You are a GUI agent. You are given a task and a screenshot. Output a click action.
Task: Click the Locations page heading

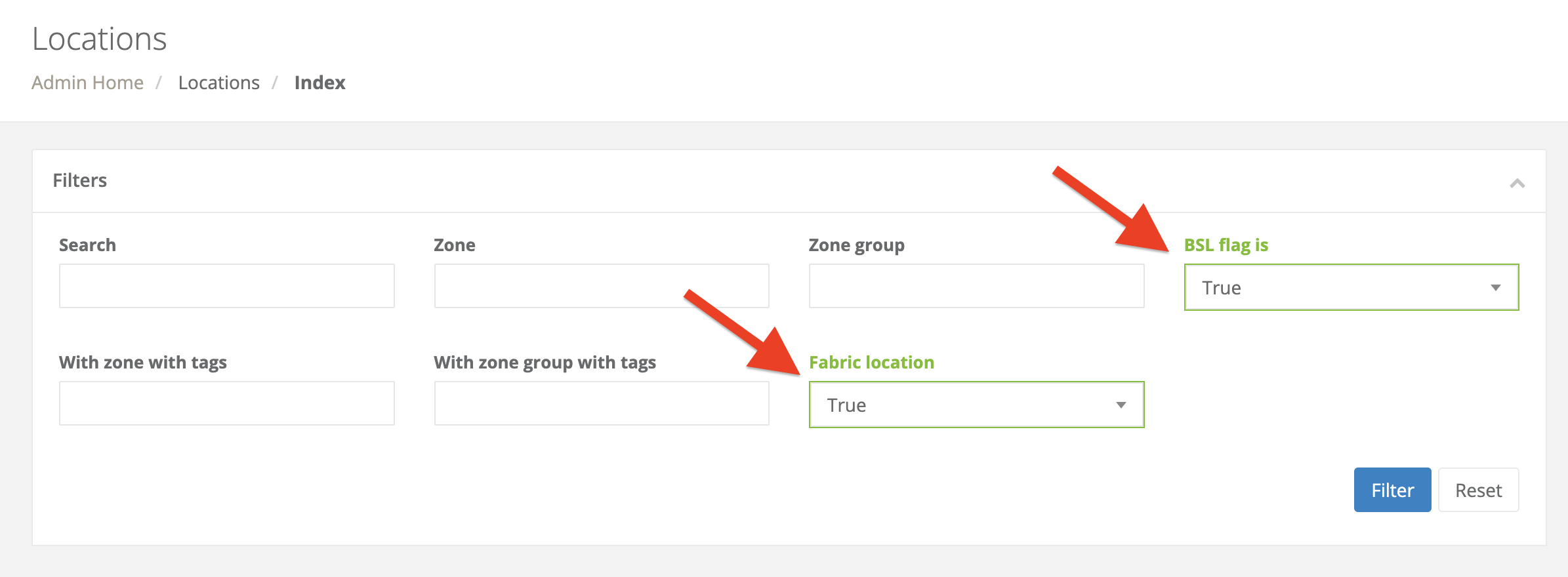99,39
